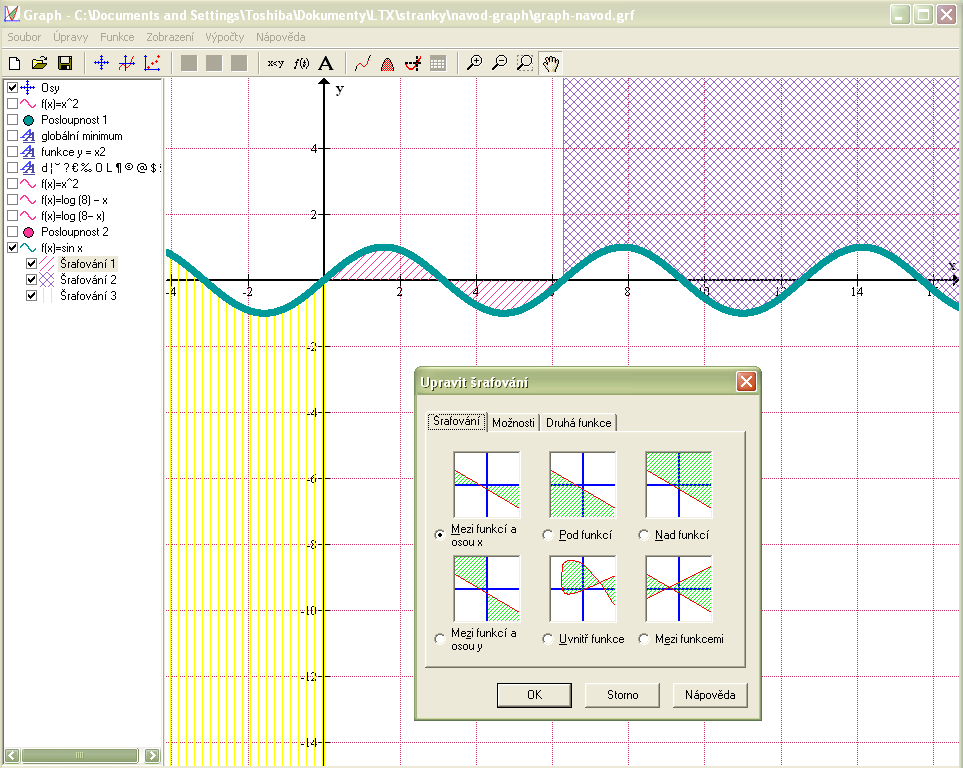The width and height of the screenshot is (963, 768).
Task: Insert a tangent or normal line
Action: click(x=413, y=63)
